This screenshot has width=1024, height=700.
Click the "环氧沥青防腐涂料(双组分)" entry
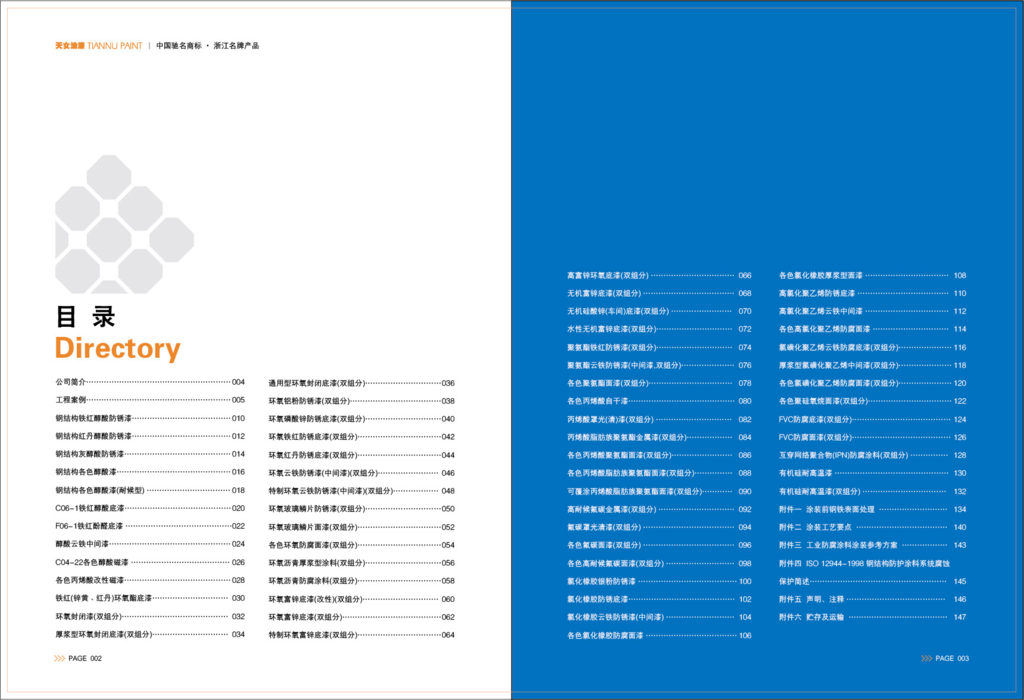(362, 581)
